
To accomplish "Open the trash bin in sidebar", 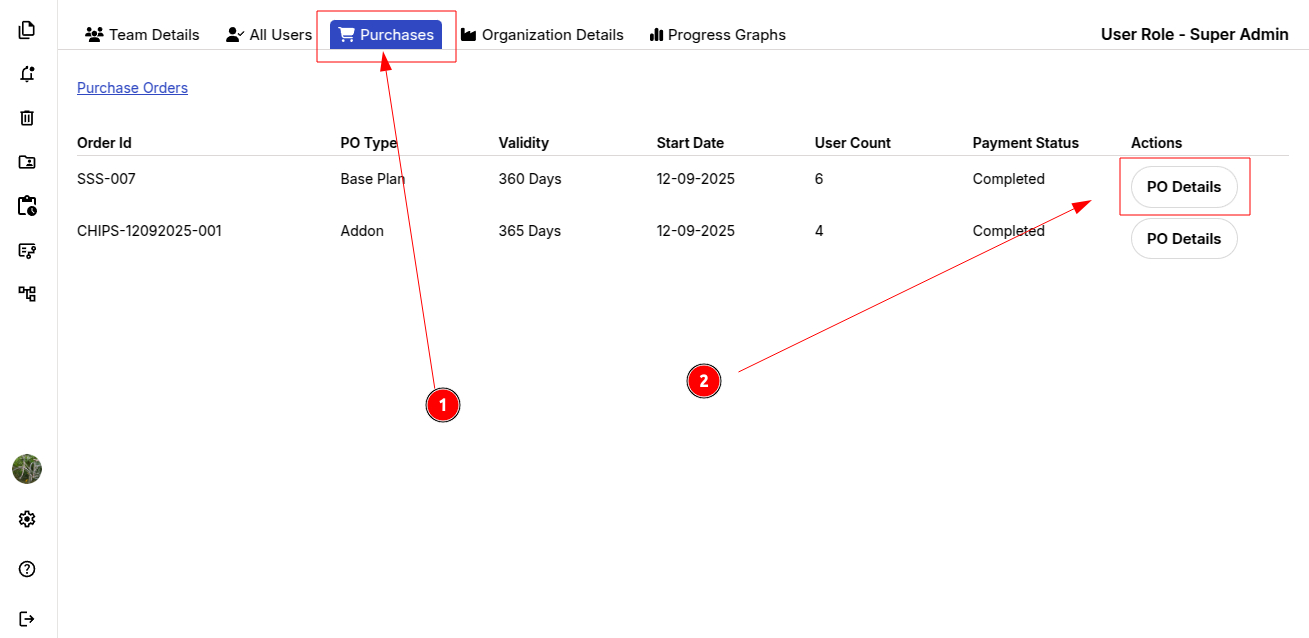I will pyautogui.click(x=27, y=118).
